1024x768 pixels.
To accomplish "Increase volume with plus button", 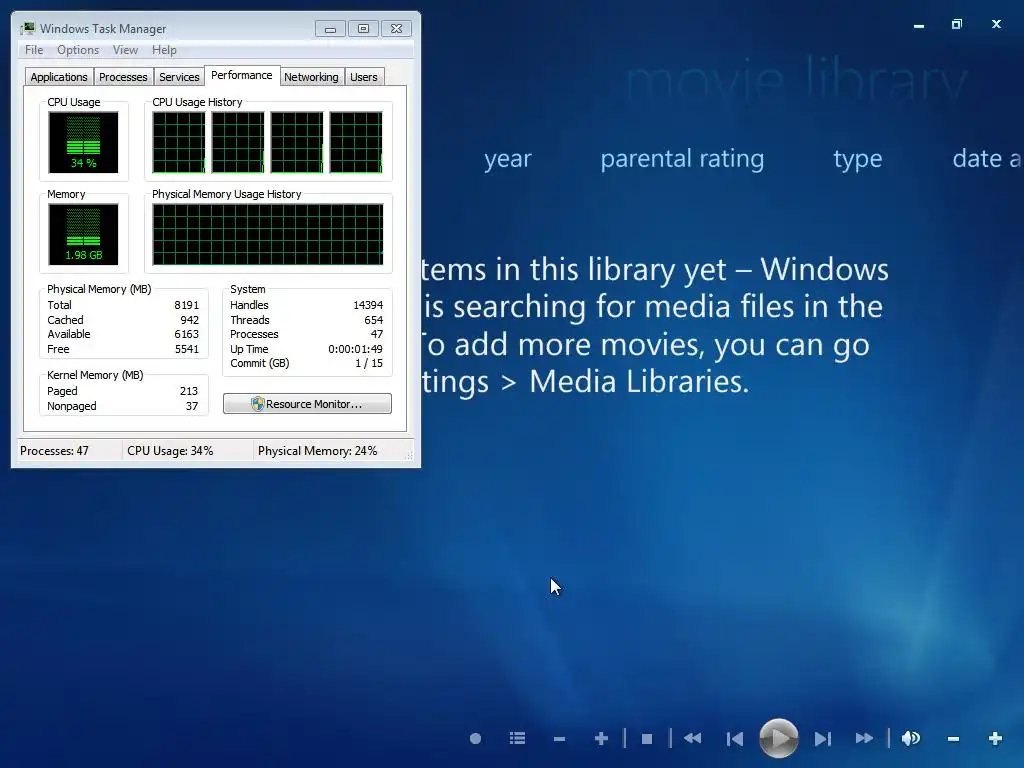I will point(995,739).
